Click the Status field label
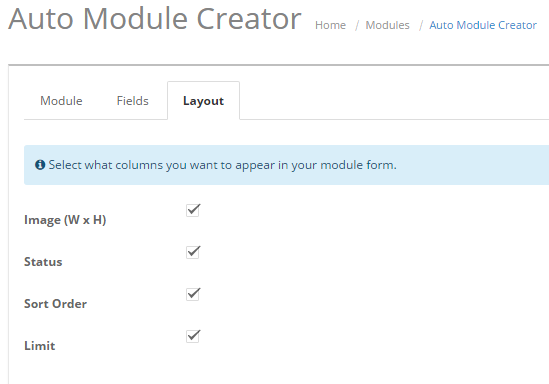549x384 pixels. [43, 262]
